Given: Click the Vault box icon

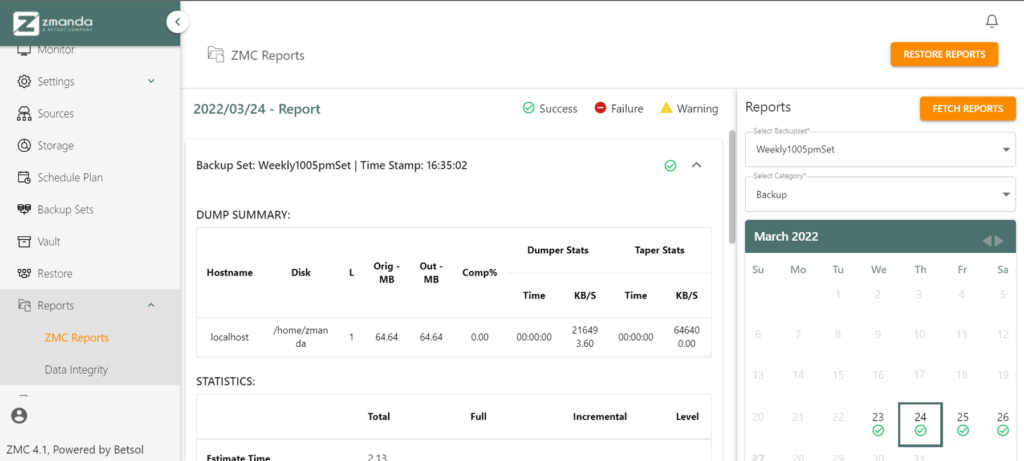Looking at the screenshot, I should coord(25,242).
